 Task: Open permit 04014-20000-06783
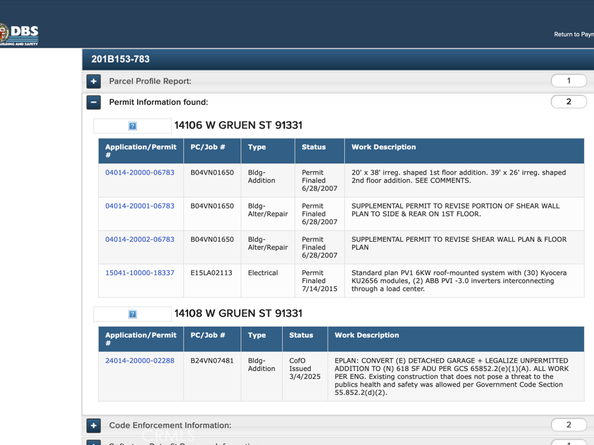pyautogui.click(x=140, y=172)
